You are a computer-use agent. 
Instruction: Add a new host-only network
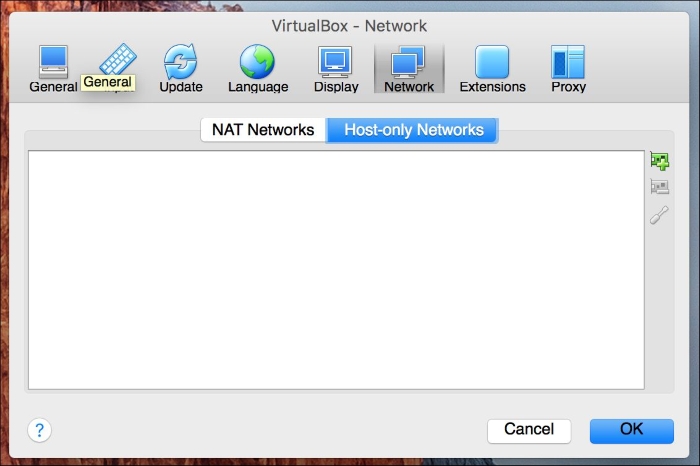[x=659, y=161]
